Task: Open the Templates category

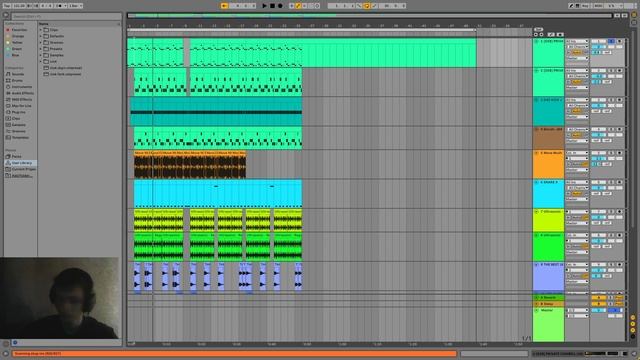Action: point(20,138)
